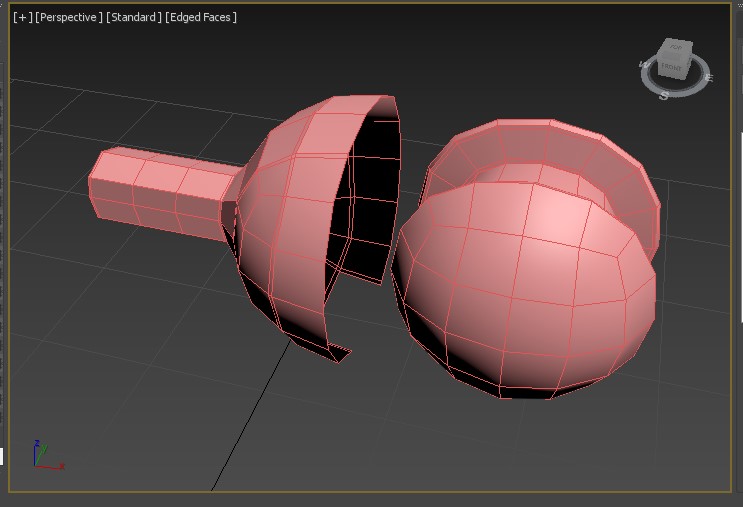
Task: Click the W compass letter on ViewCube ring
Action: pyautogui.click(x=644, y=65)
